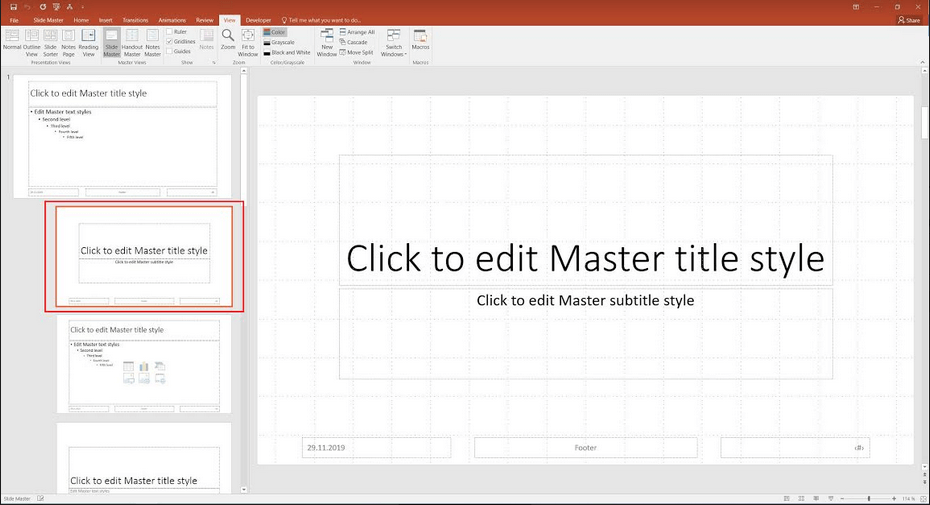Click the Slide Master view button

pos(112,42)
